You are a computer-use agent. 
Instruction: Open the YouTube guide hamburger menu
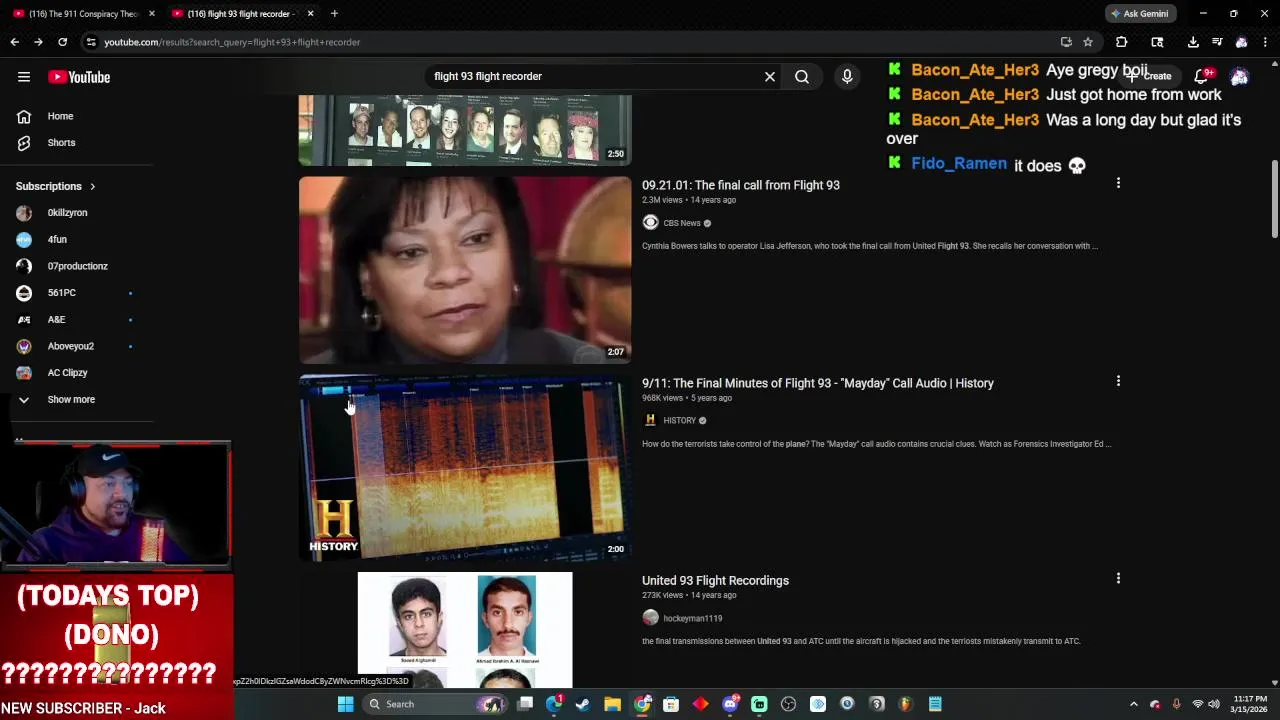point(24,77)
